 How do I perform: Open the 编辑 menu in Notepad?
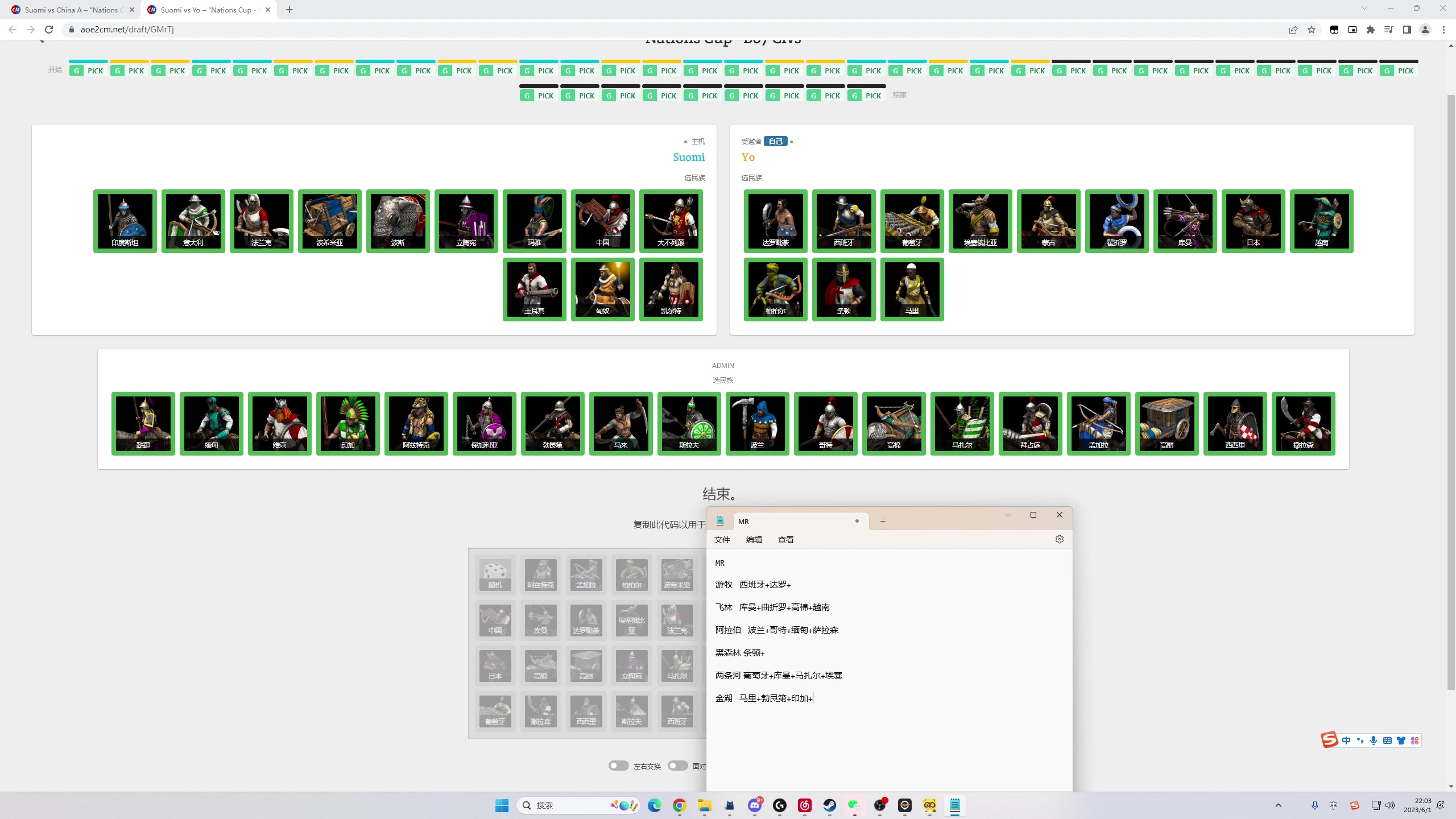754,540
